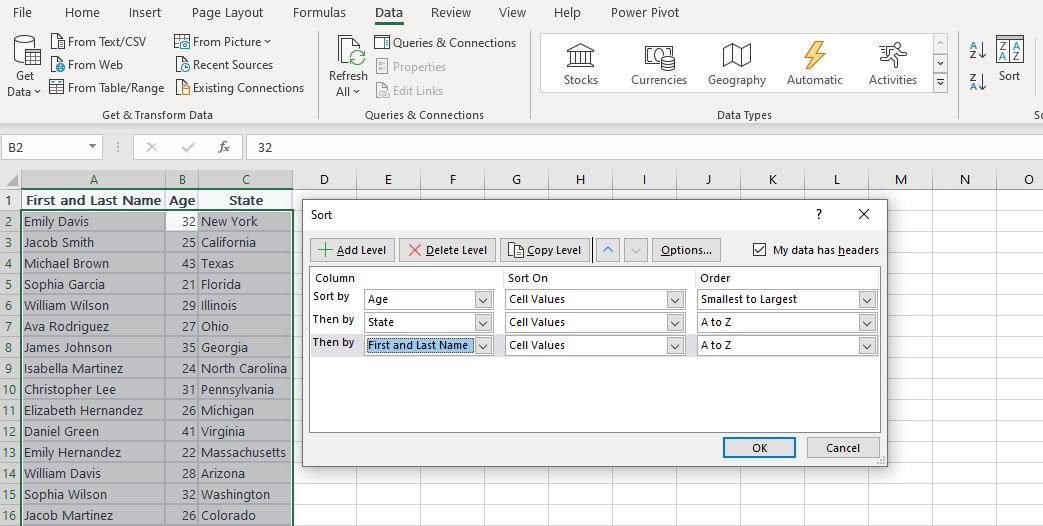Expand the Data Types gallery
The height and width of the screenshot is (526, 1043).
point(941,83)
